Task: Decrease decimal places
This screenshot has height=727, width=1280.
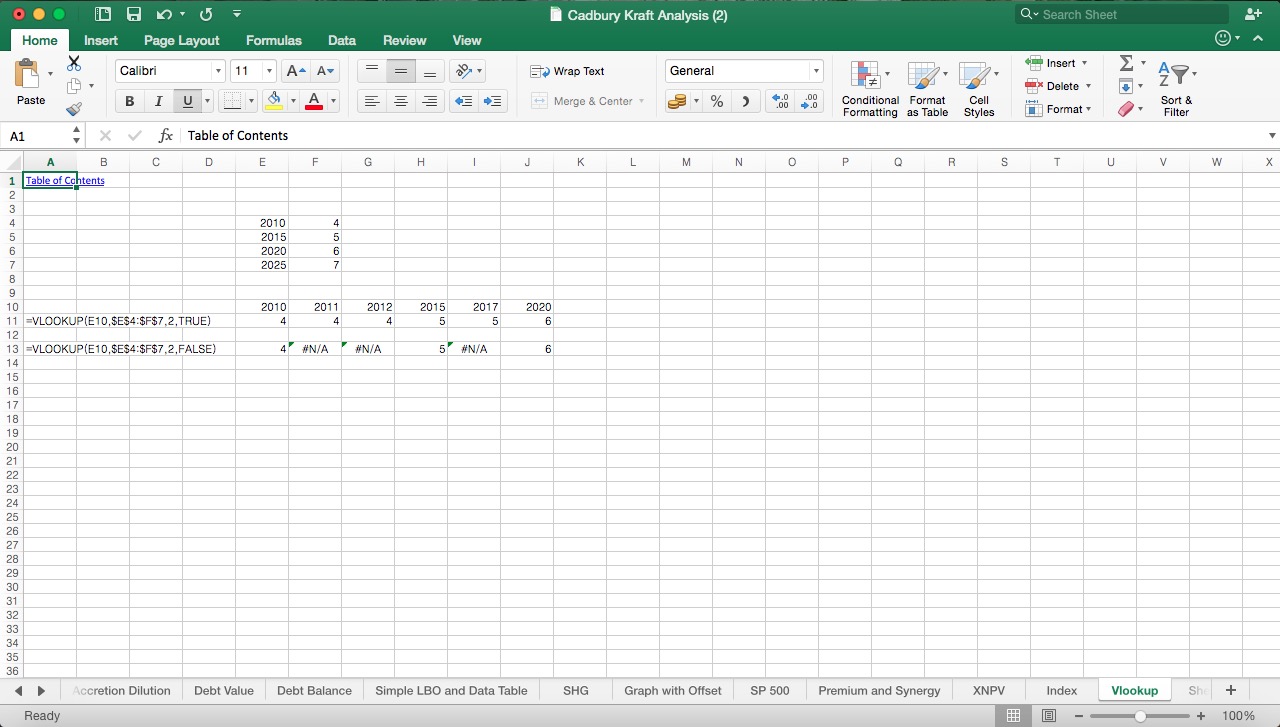Action: point(809,101)
